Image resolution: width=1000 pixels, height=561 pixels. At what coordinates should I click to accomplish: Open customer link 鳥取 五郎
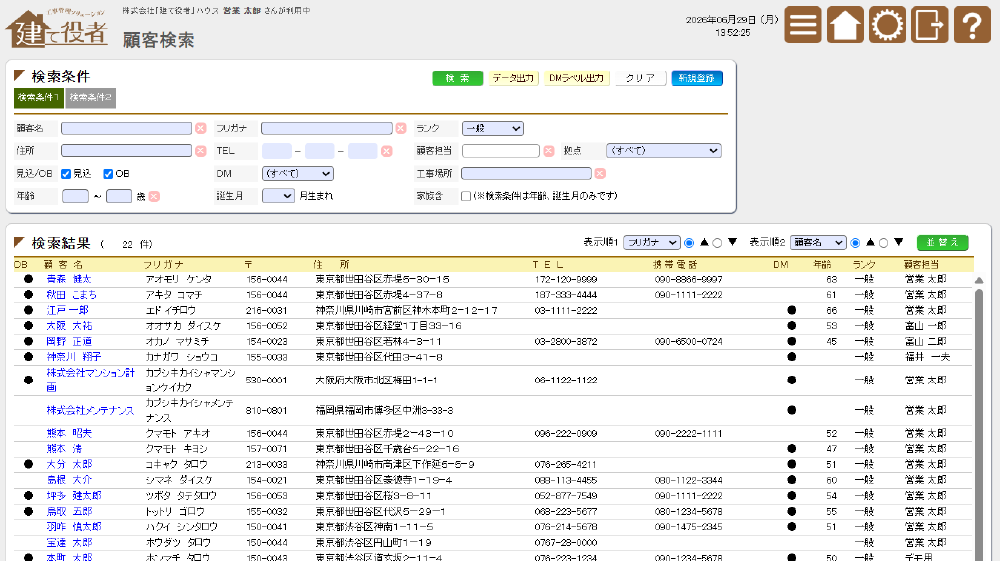click(69, 511)
